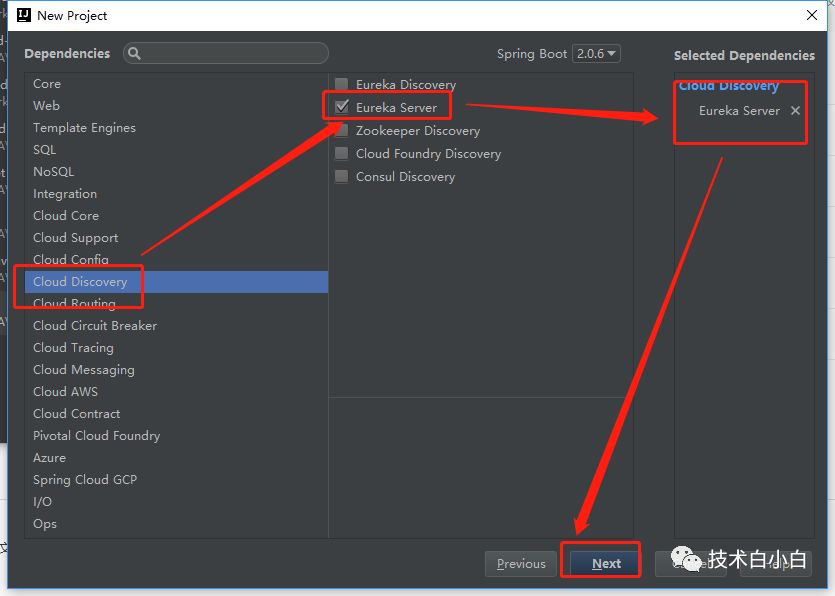This screenshot has width=835, height=596.
Task: Click the Cloud Discovery heading in selected panel
Action: 728,86
